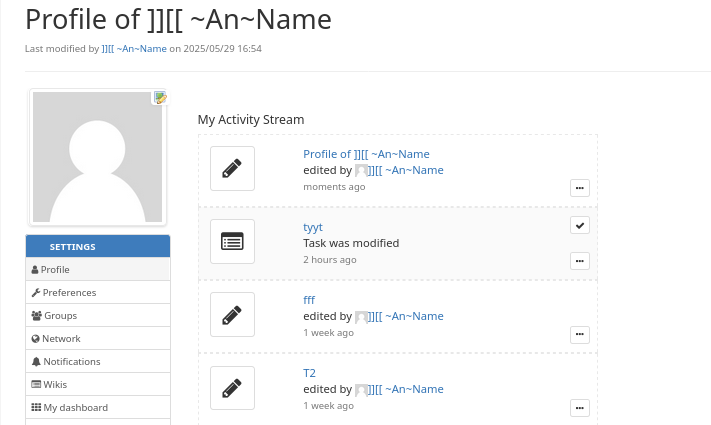Expand more options for tyyt task

[x=580, y=261]
